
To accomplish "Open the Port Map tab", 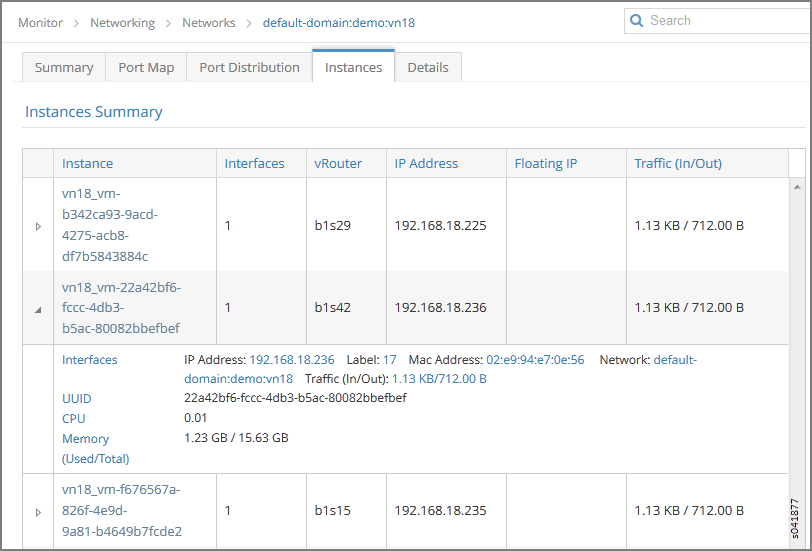I will (x=146, y=67).
